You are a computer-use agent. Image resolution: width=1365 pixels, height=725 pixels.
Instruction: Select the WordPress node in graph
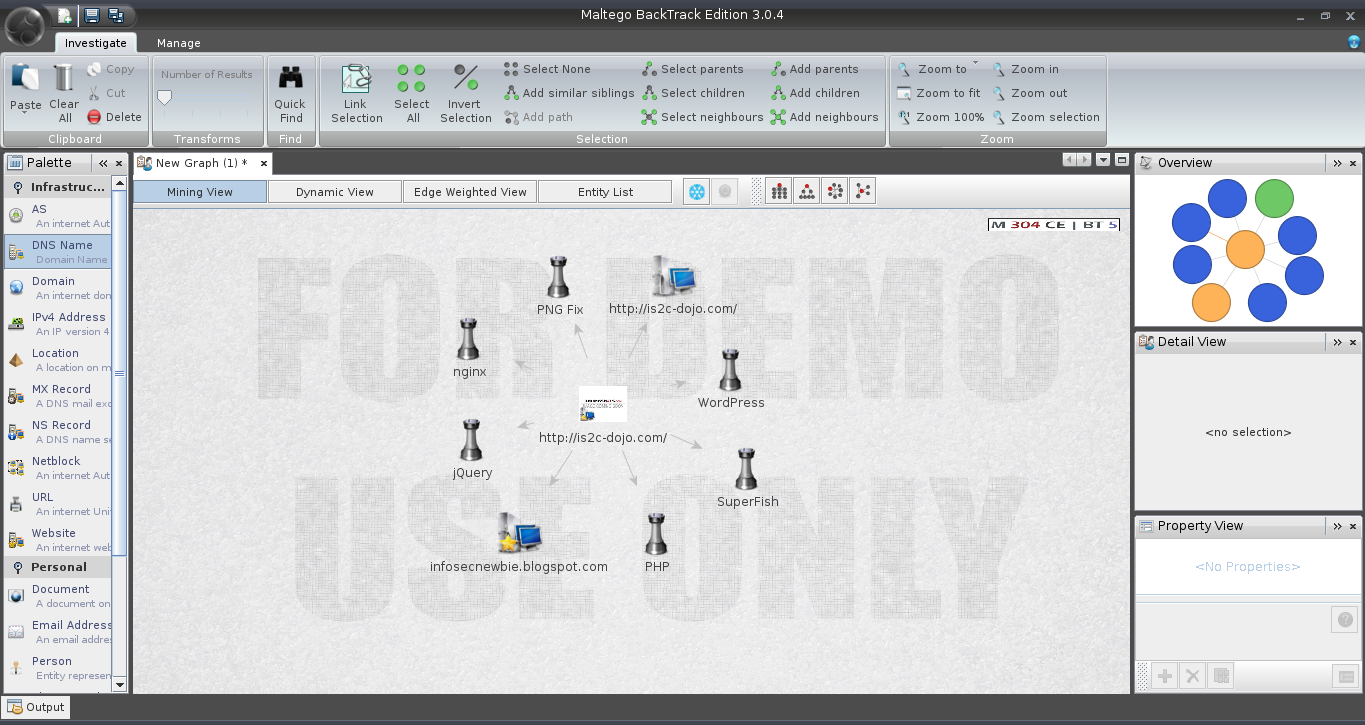tap(731, 380)
